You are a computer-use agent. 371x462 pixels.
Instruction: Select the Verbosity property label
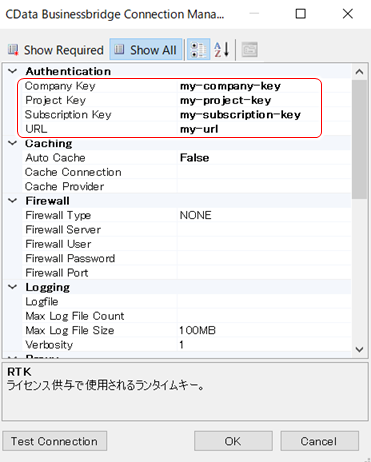pyautogui.click(x=49, y=345)
